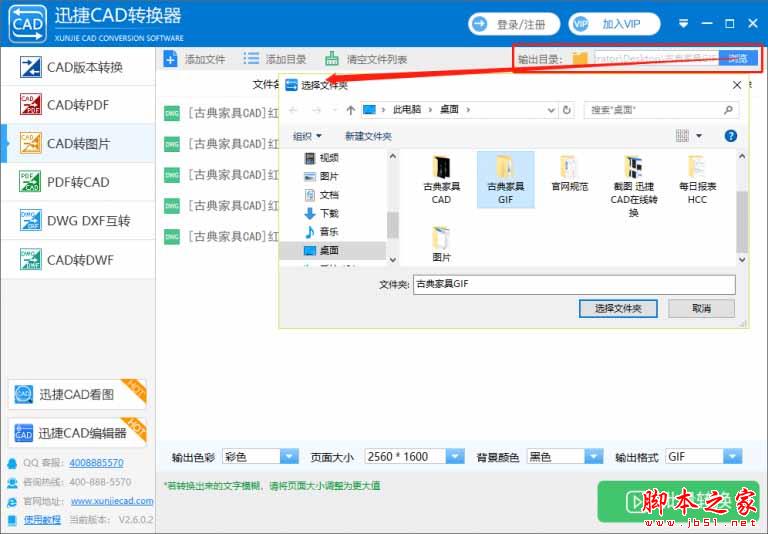
Task: Select 音乐 in navigation tree
Action: click(x=321, y=232)
